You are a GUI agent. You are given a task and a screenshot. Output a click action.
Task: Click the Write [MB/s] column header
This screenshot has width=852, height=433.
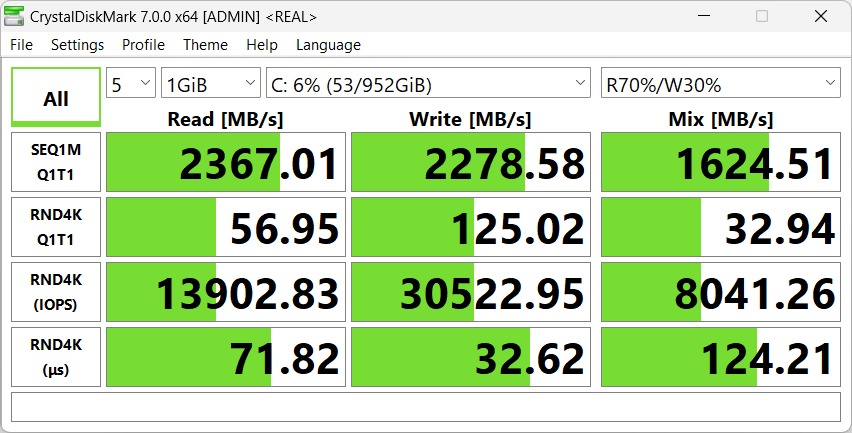[x=470, y=119]
